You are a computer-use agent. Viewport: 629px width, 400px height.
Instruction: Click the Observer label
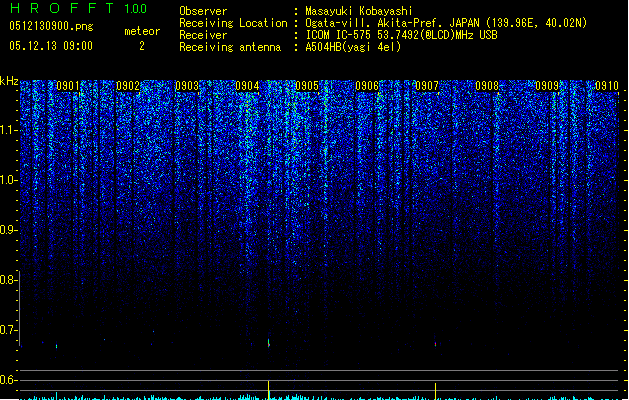click(203, 11)
